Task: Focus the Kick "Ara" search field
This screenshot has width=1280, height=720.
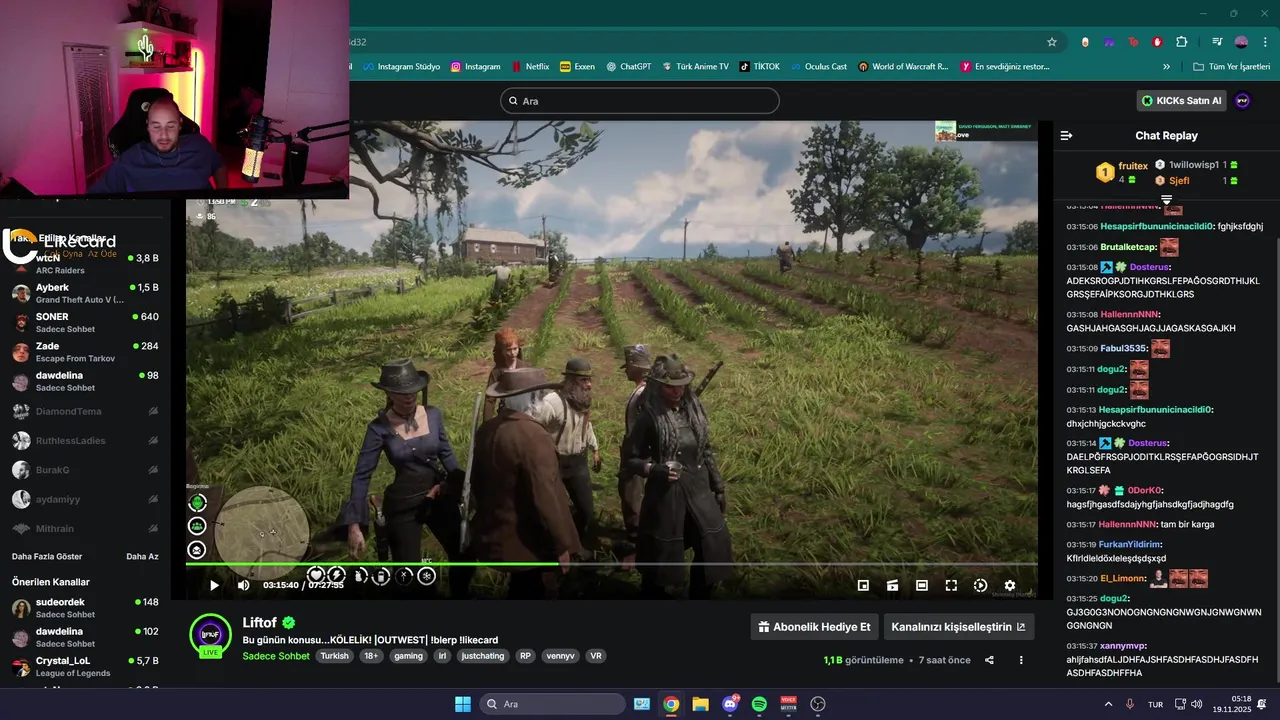Action: coord(640,101)
